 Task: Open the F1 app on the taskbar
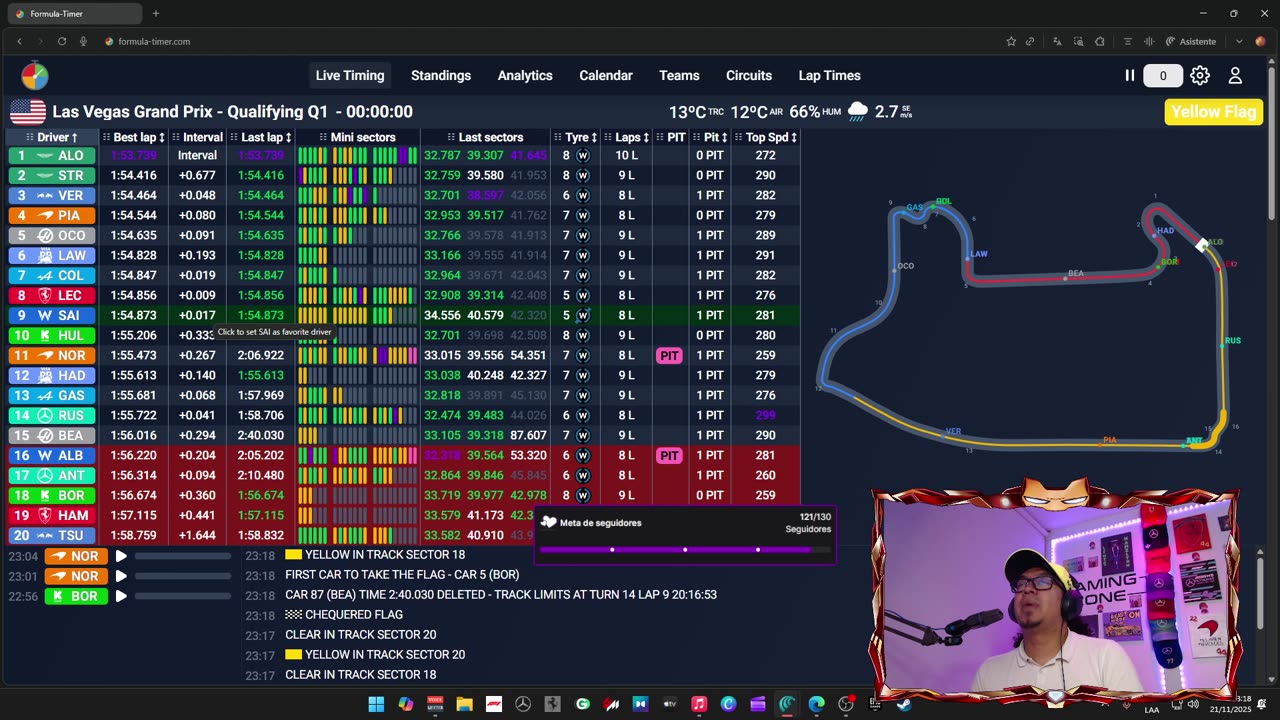click(x=494, y=705)
